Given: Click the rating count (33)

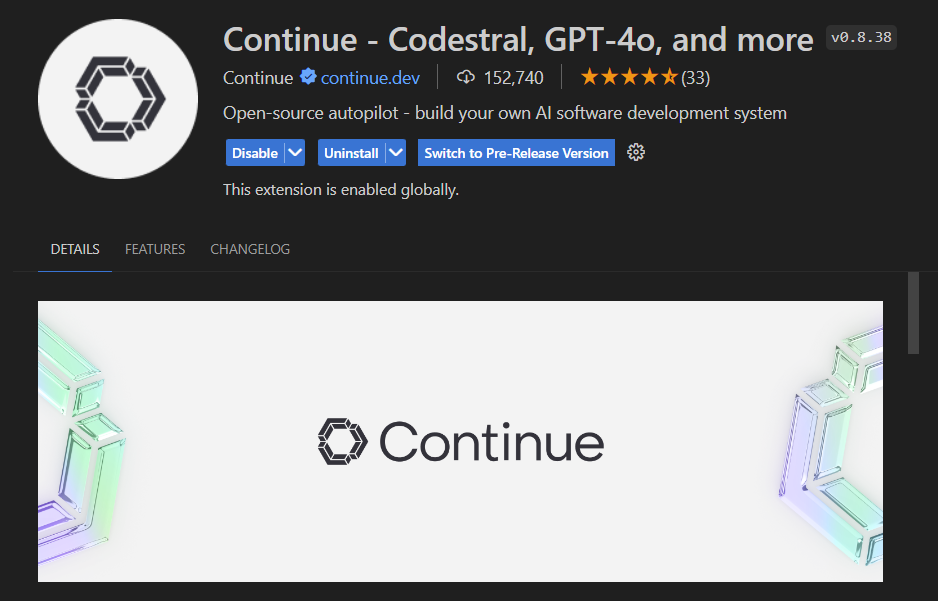Looking at the screenshot, I should (x=696, y=77).
